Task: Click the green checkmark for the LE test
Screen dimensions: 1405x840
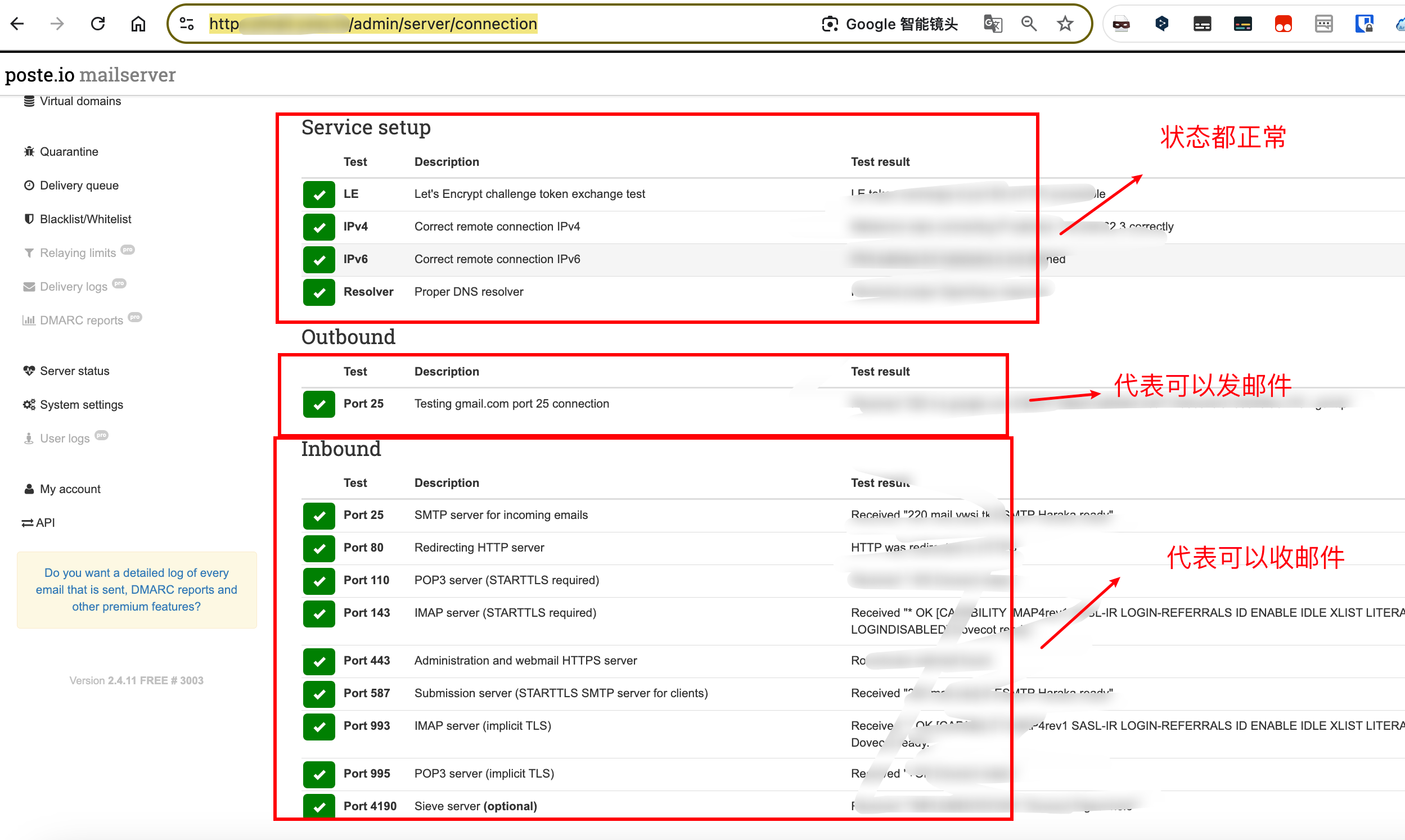Action: click(x=319, y=194)
